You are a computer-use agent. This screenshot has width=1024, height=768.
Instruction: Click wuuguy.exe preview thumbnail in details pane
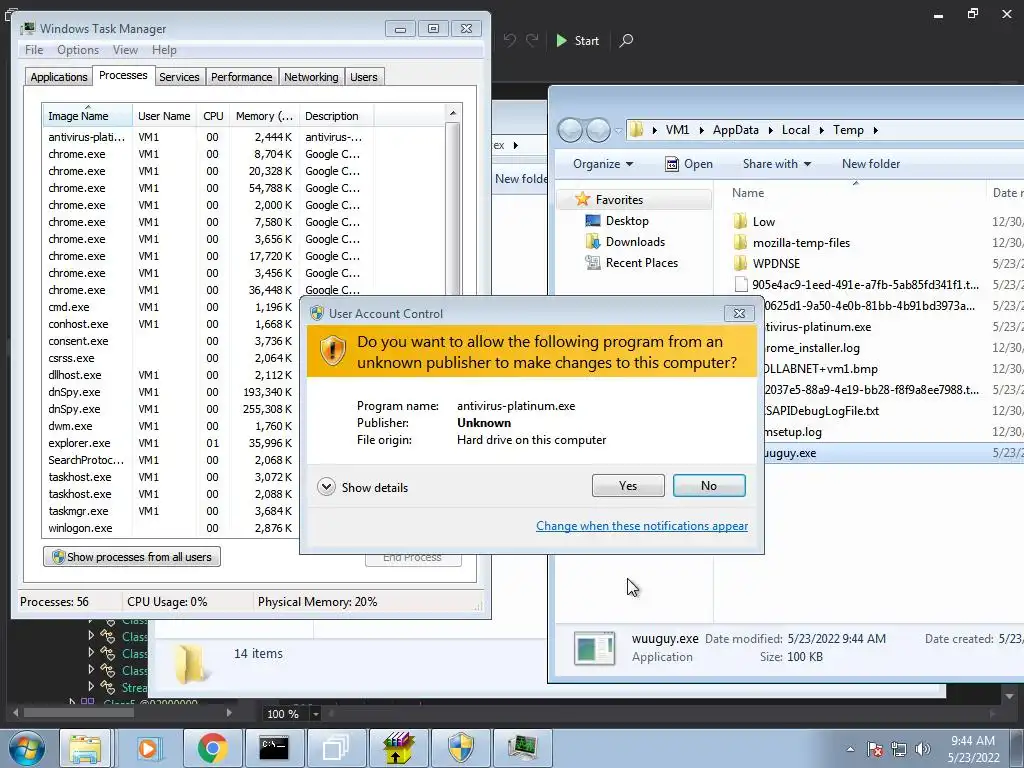click(x=594, y=648)
